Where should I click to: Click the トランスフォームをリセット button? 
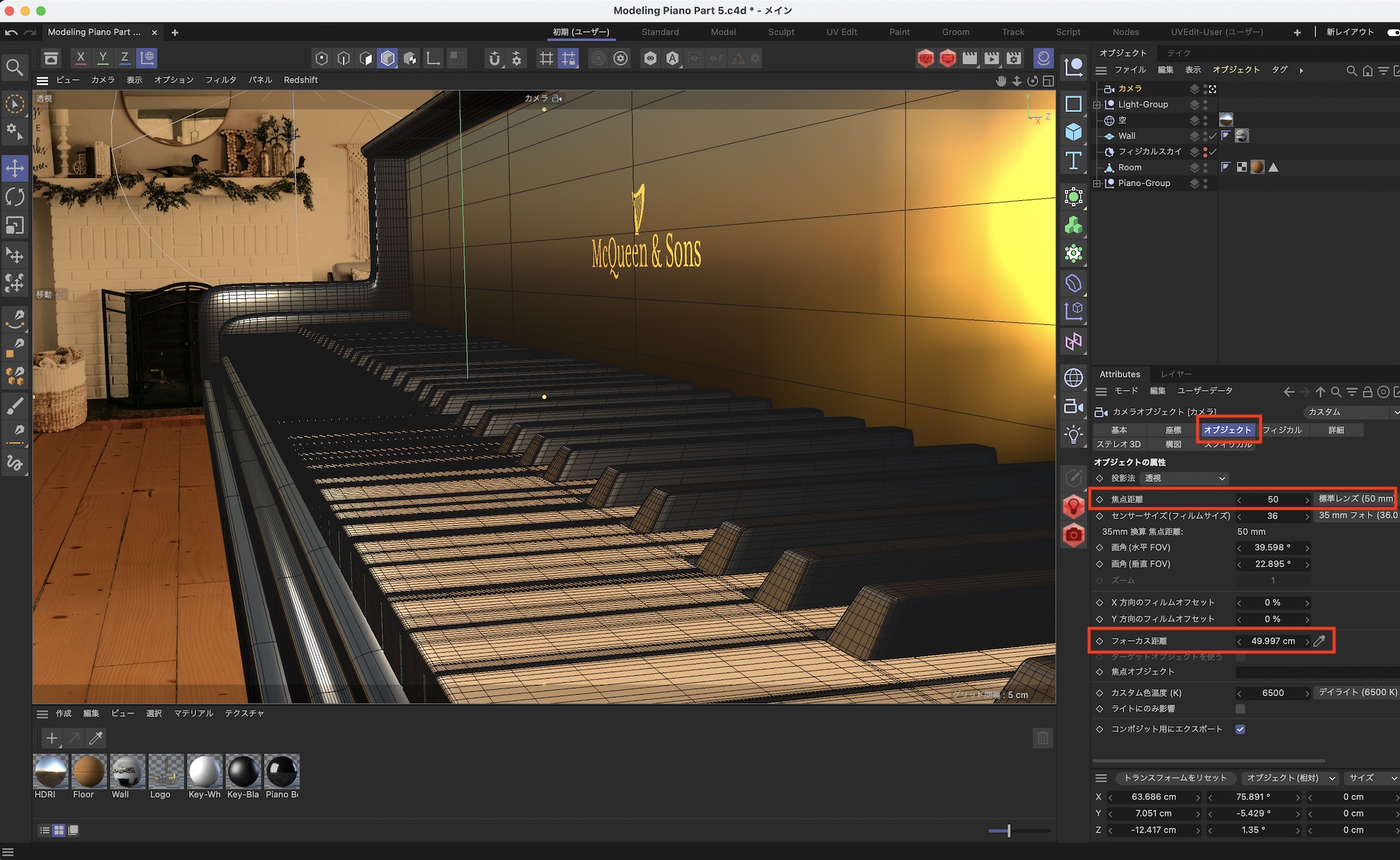coord(1175,778)
